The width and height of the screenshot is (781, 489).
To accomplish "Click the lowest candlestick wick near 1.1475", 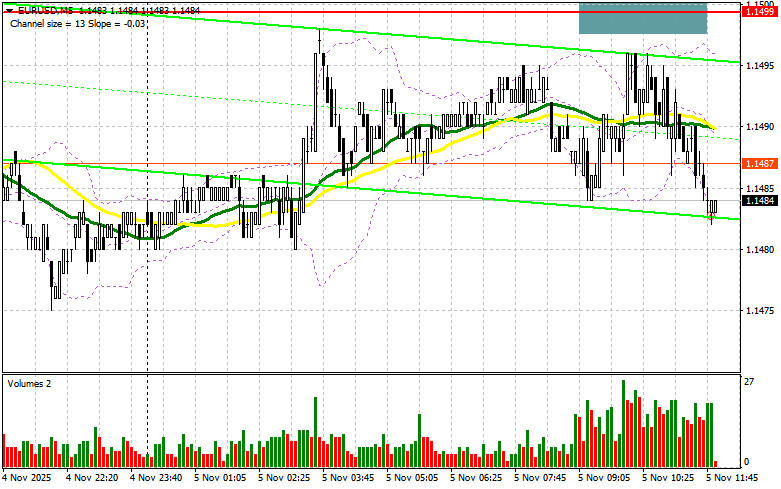I will tap(52, 303).
